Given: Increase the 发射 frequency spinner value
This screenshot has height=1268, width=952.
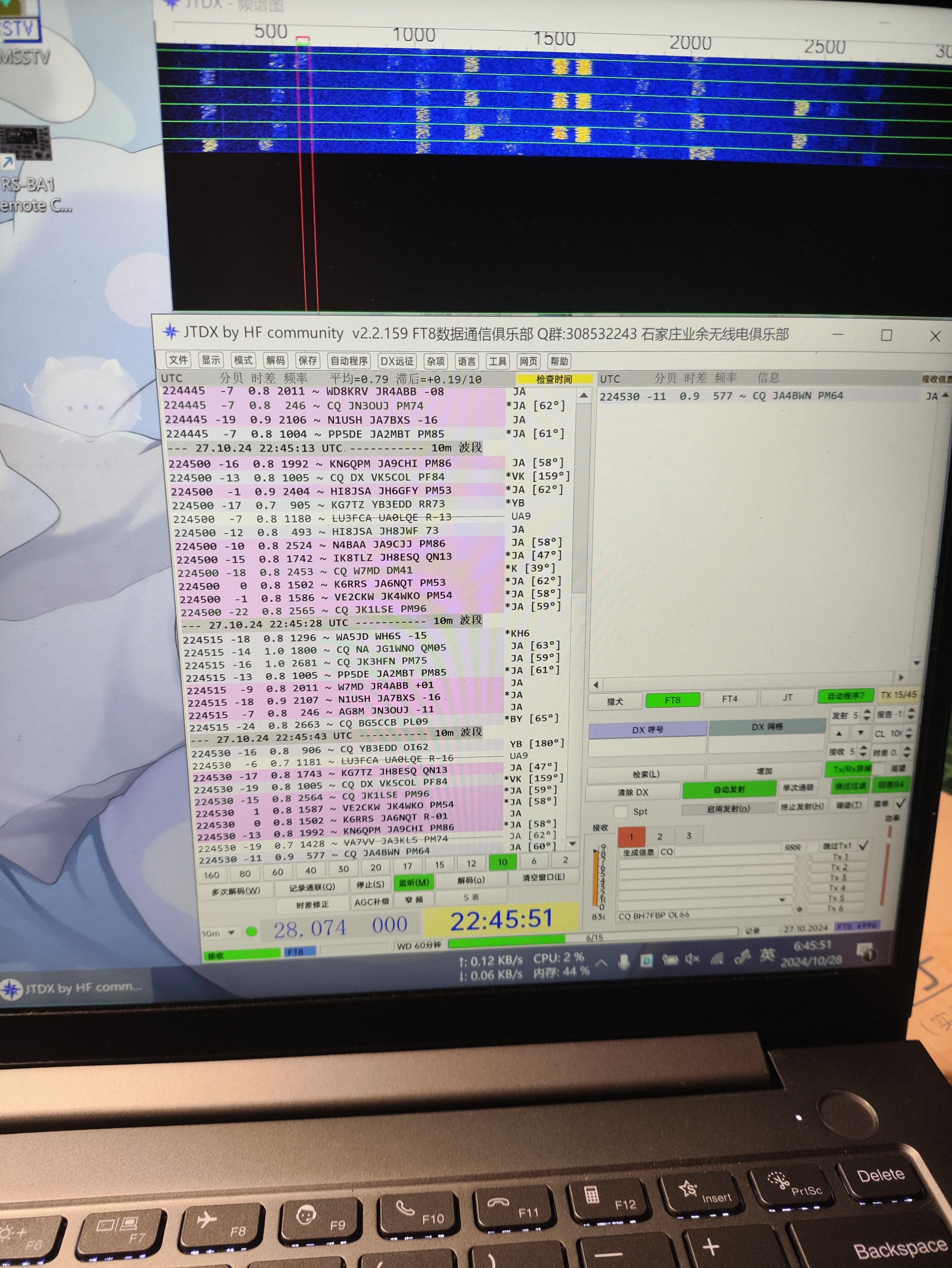Looking at the screenshot, I should pyautogui.click(x=867, y=711).
